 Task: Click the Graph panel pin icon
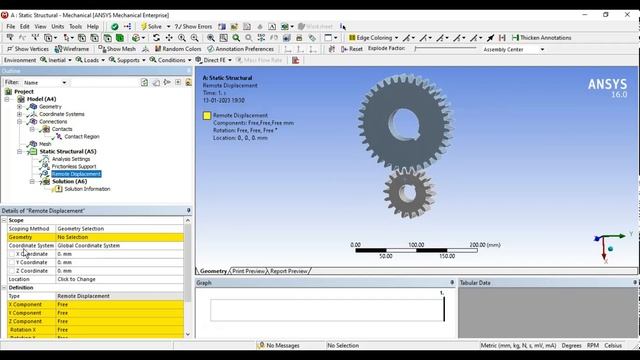pos(452,282)
